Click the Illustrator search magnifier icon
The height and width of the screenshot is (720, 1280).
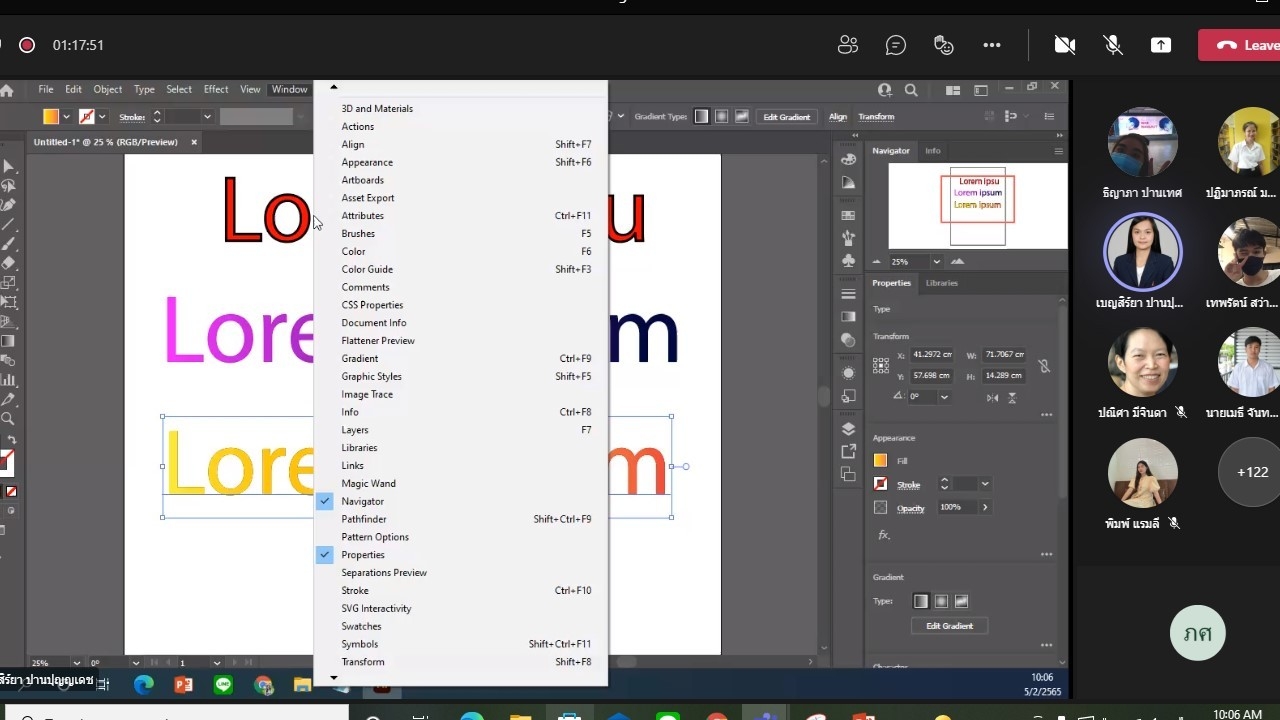911,90
